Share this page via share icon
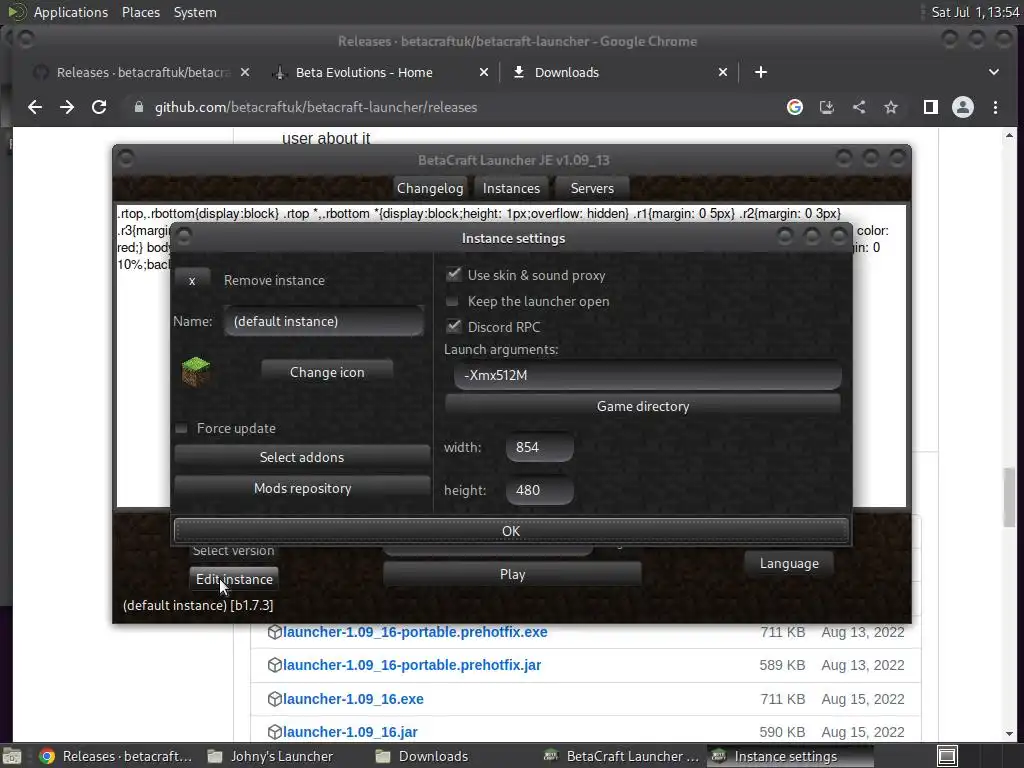This screenshot has width=1024, height=768. tap(859, 107)
